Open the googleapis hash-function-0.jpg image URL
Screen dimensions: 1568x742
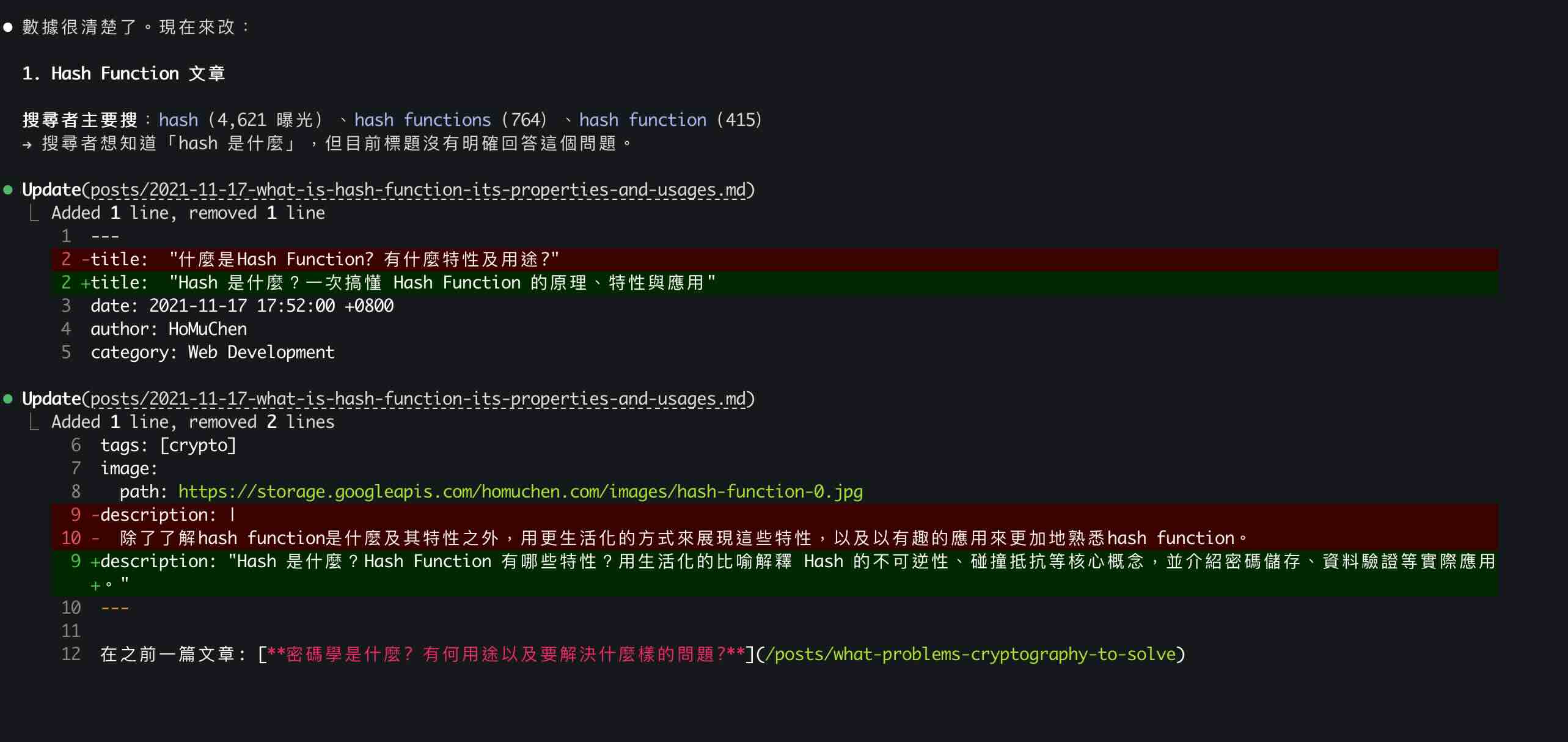[520, 491]
